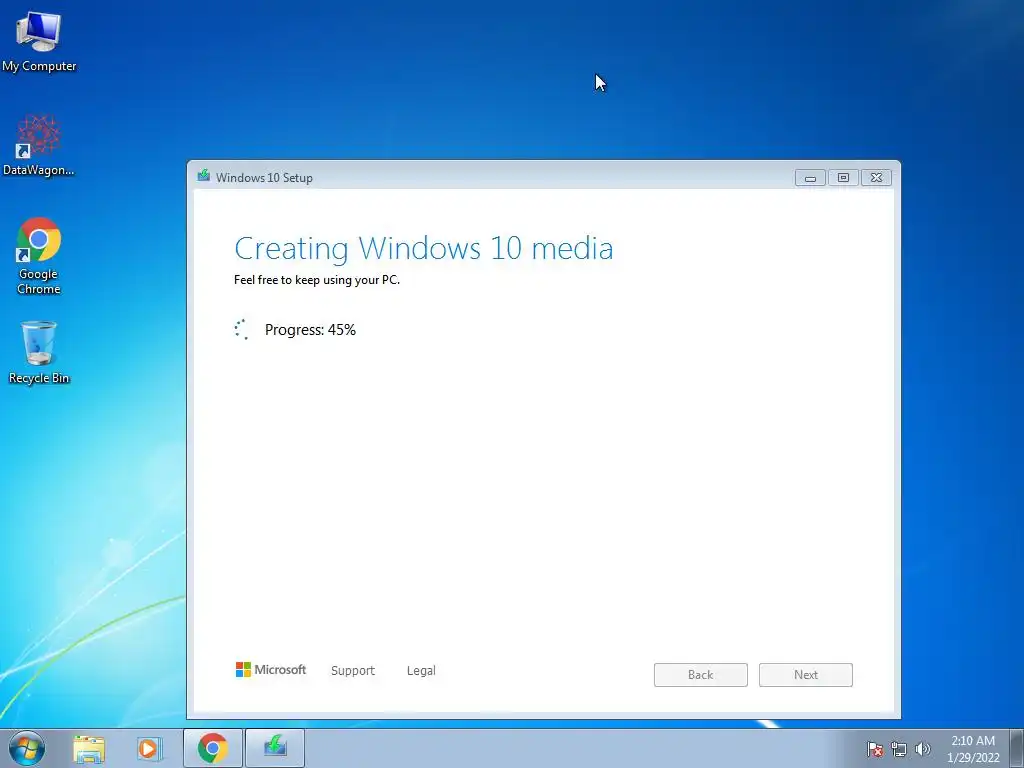Maximize the Windows 10 Setup window

pos(843,178)
